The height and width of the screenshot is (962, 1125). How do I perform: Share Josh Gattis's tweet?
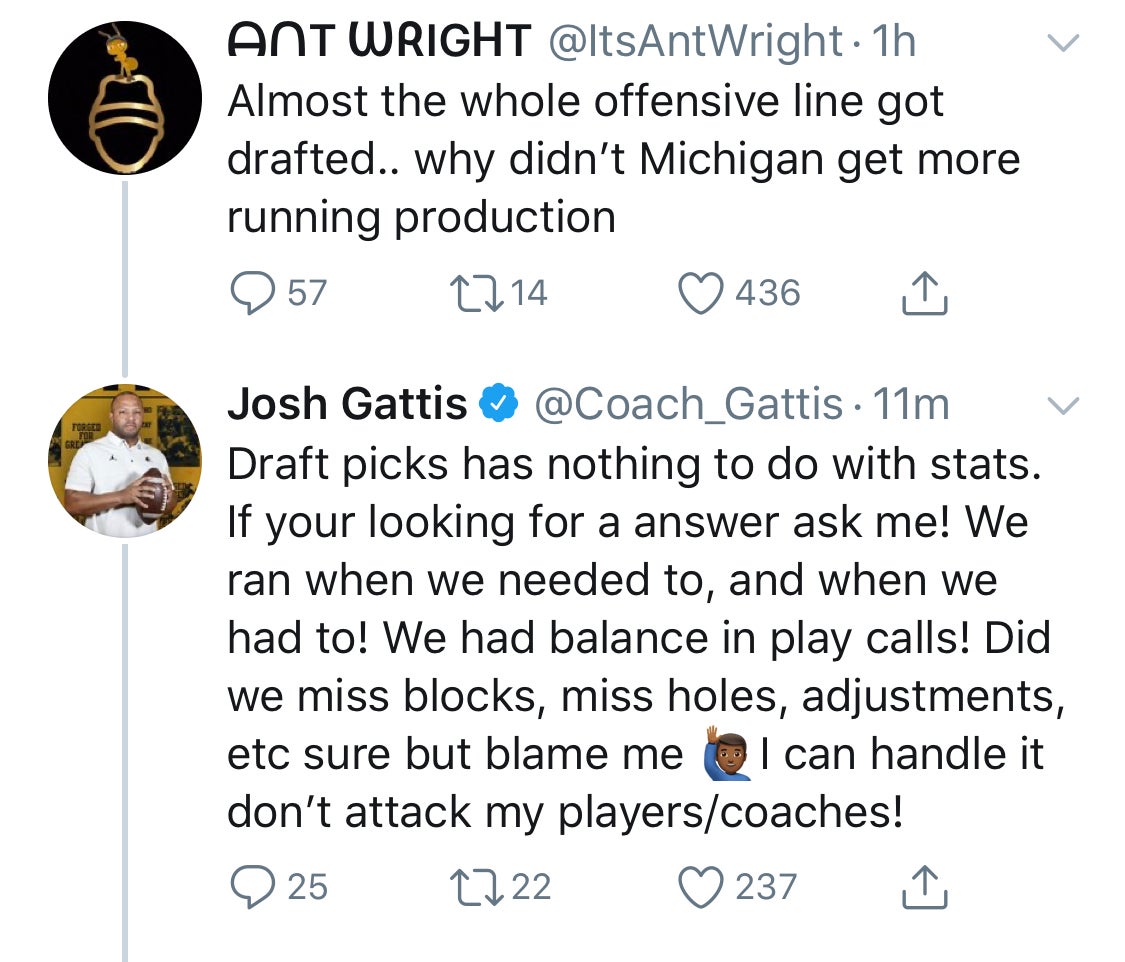pos(924,887)
